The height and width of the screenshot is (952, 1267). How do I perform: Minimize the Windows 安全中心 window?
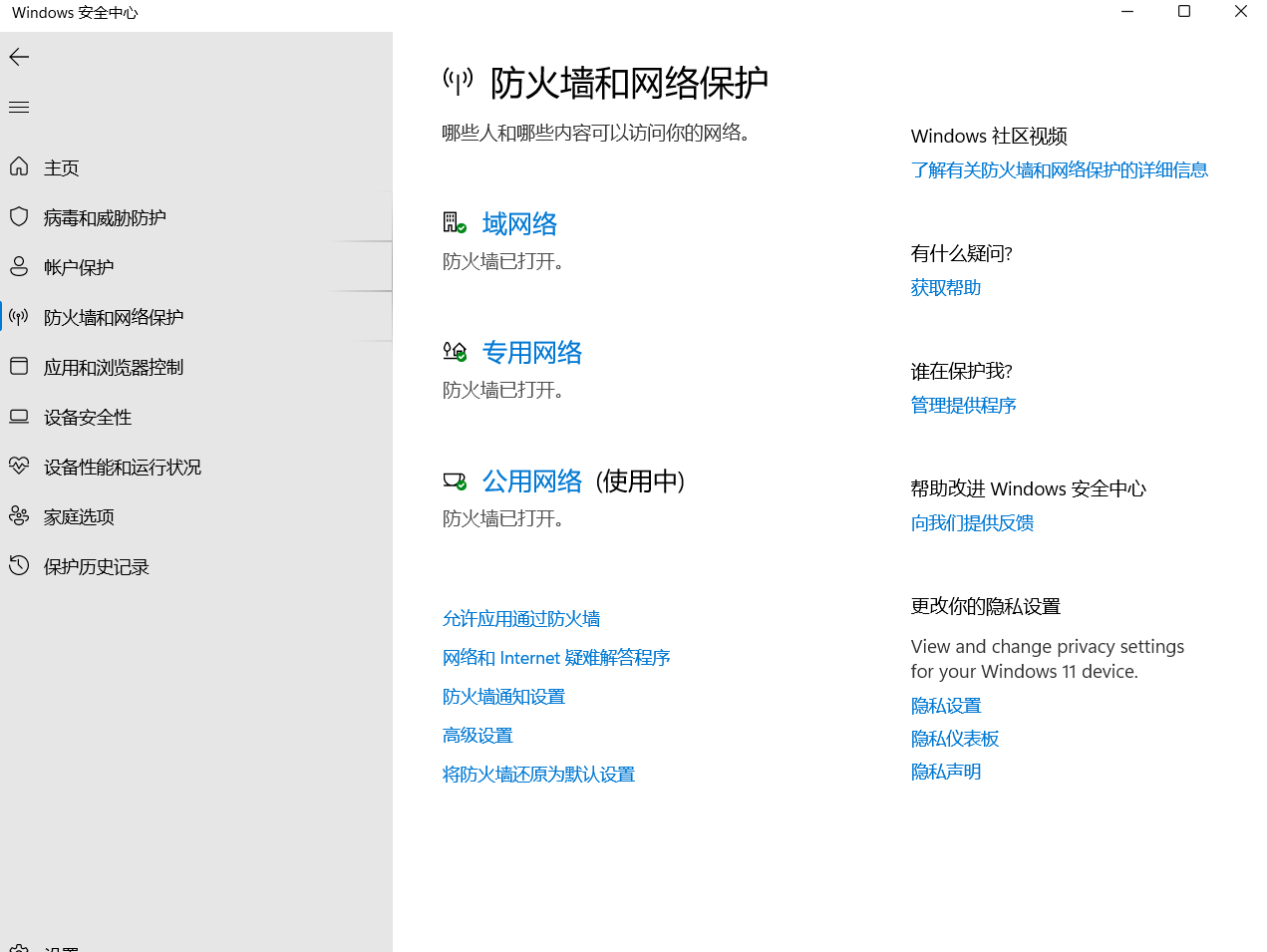tap(1127, 12)
